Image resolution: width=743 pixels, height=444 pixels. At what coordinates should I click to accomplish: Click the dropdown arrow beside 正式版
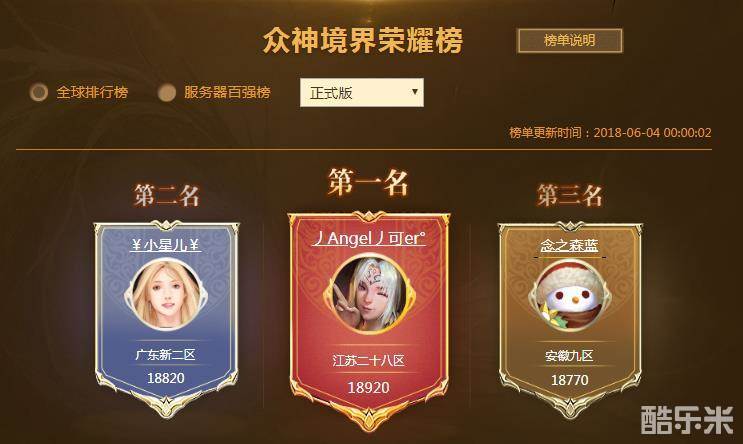415,91
